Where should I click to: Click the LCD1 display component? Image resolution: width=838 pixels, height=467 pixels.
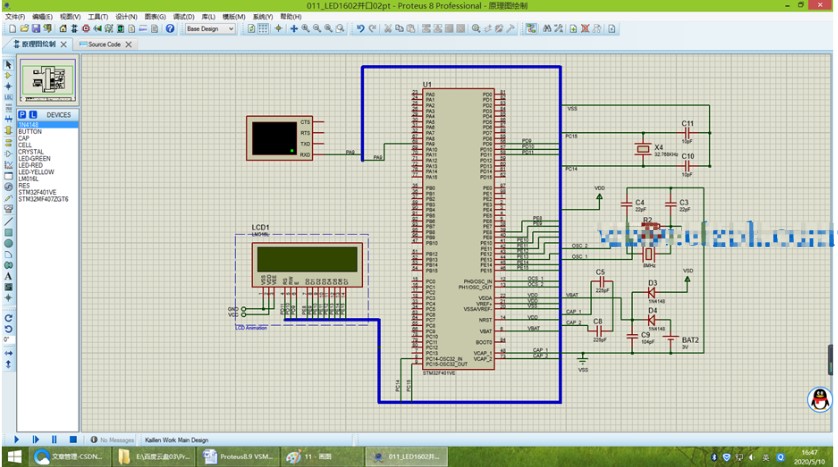(307, 265)
